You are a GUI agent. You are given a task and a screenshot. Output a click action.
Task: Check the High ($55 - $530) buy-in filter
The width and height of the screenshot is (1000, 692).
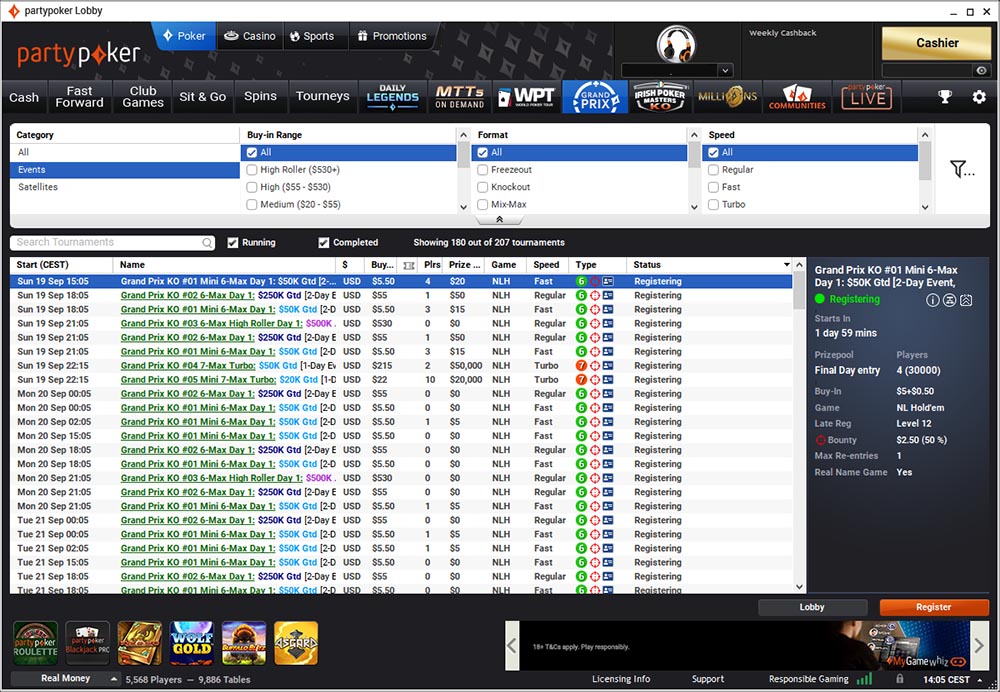pos(252,187)
